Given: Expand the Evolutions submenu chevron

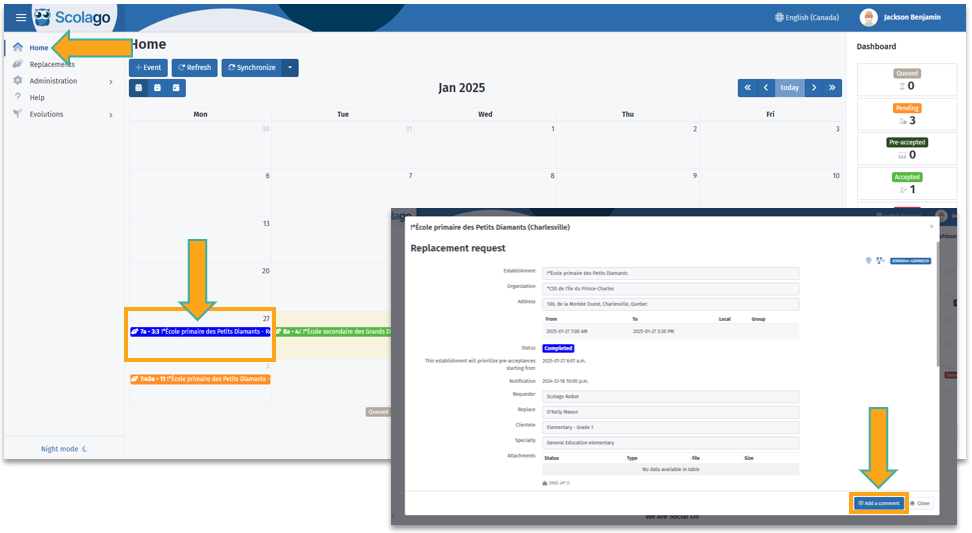Looking at the screenshot, I should point(111,115).
